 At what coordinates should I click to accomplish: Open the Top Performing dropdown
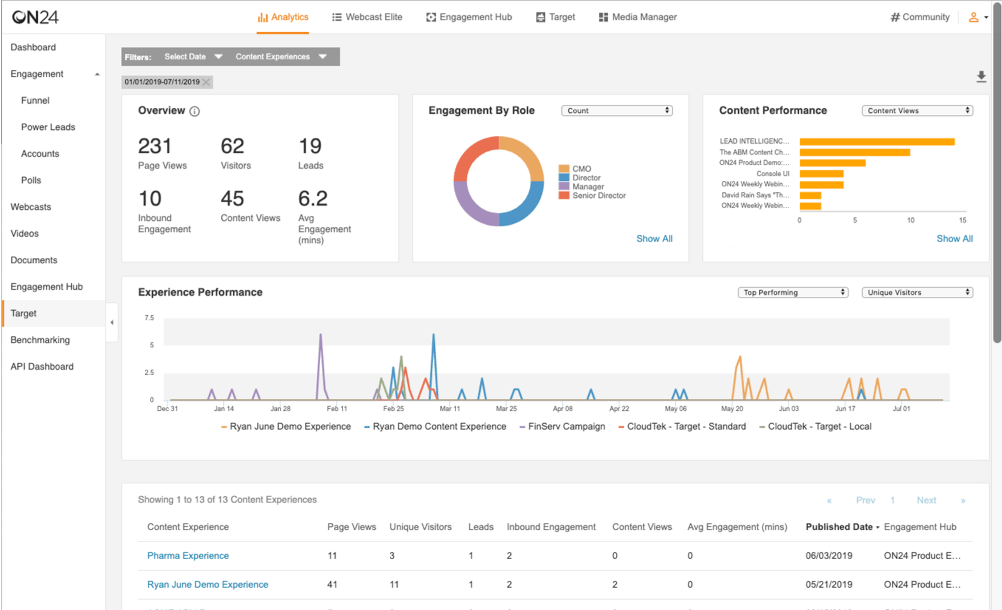793,293
